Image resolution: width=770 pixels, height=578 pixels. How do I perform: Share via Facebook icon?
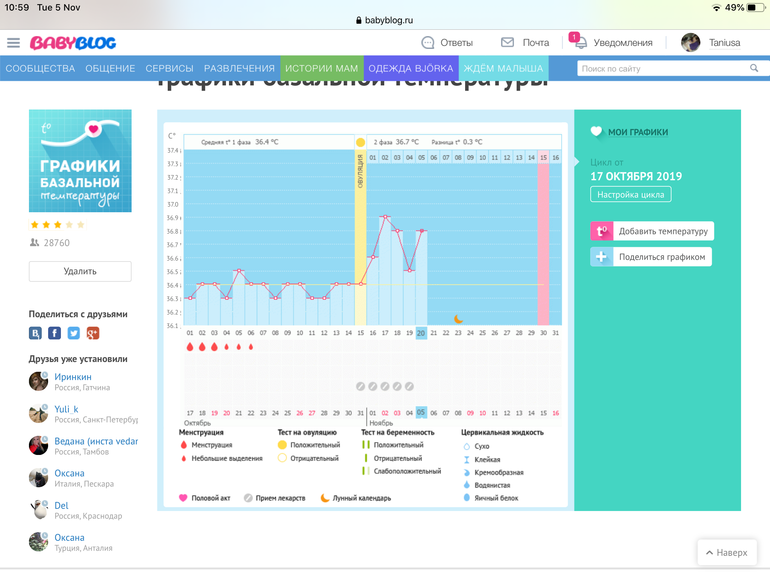[x=54, y=333]
